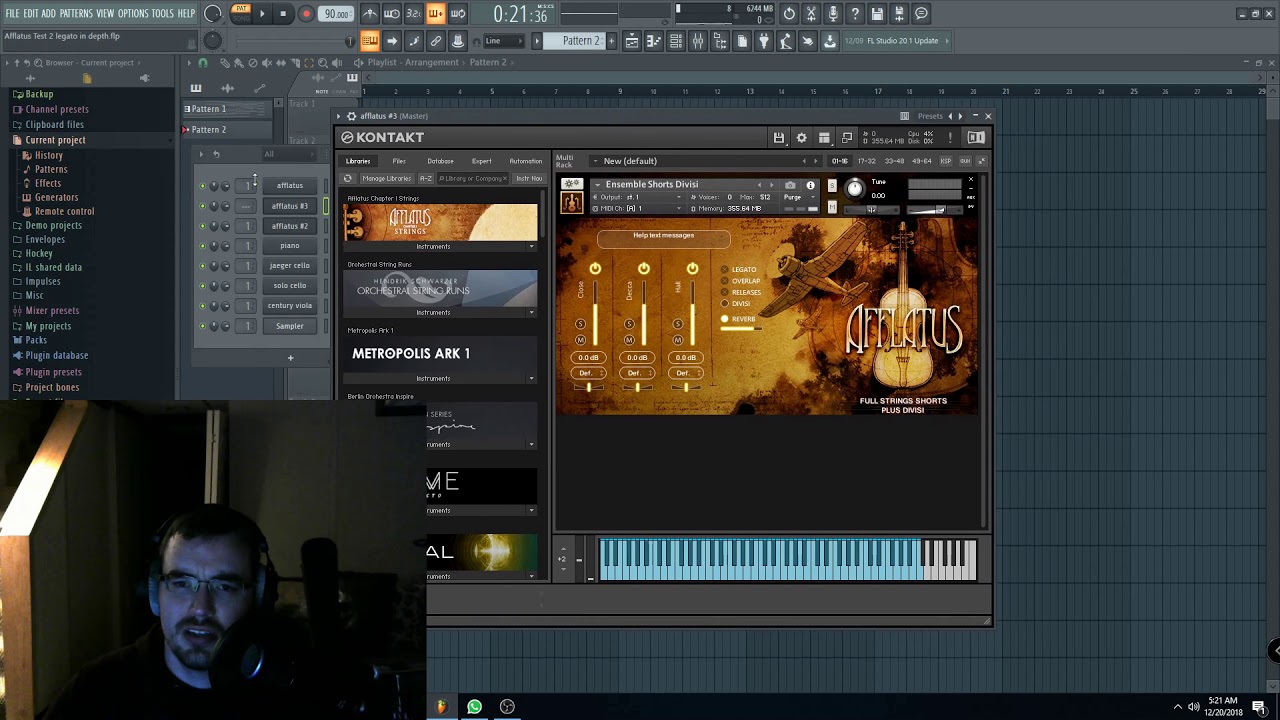Viewport: 1280px width, 720px height.
Task: Arm the record button
Action: (306, 14)
